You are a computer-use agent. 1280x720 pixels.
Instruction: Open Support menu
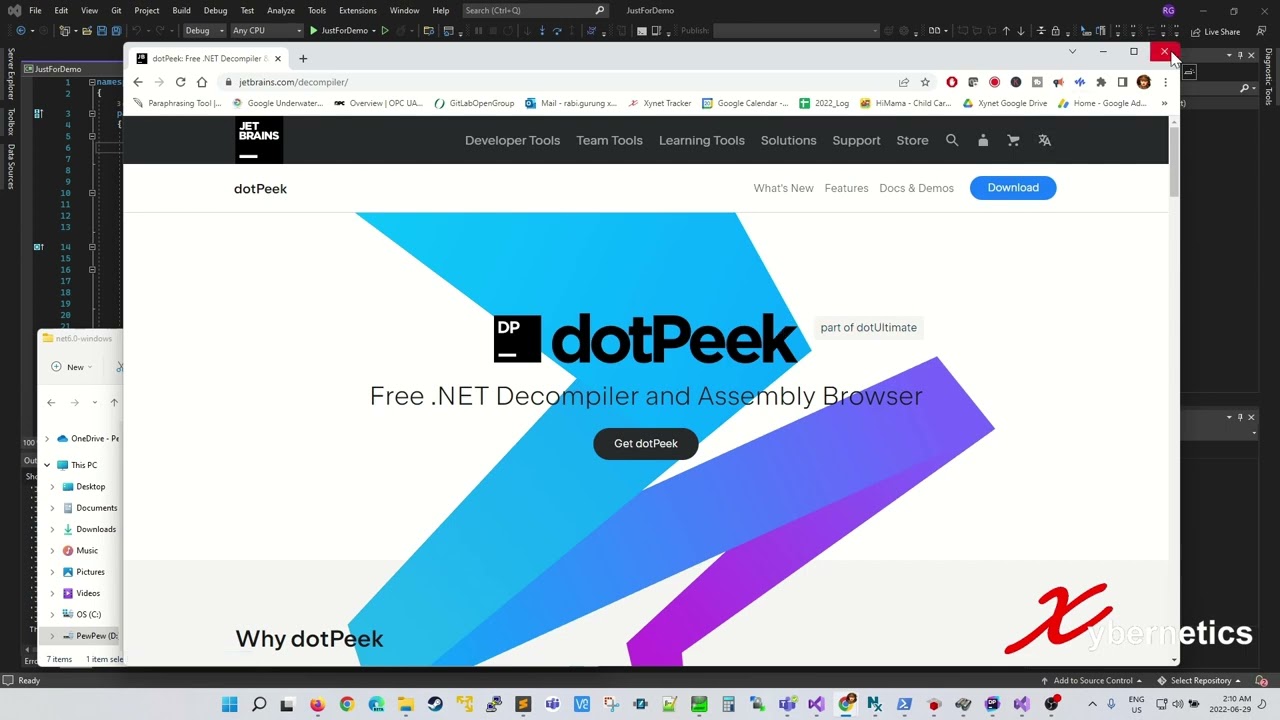tap(856, 140)
